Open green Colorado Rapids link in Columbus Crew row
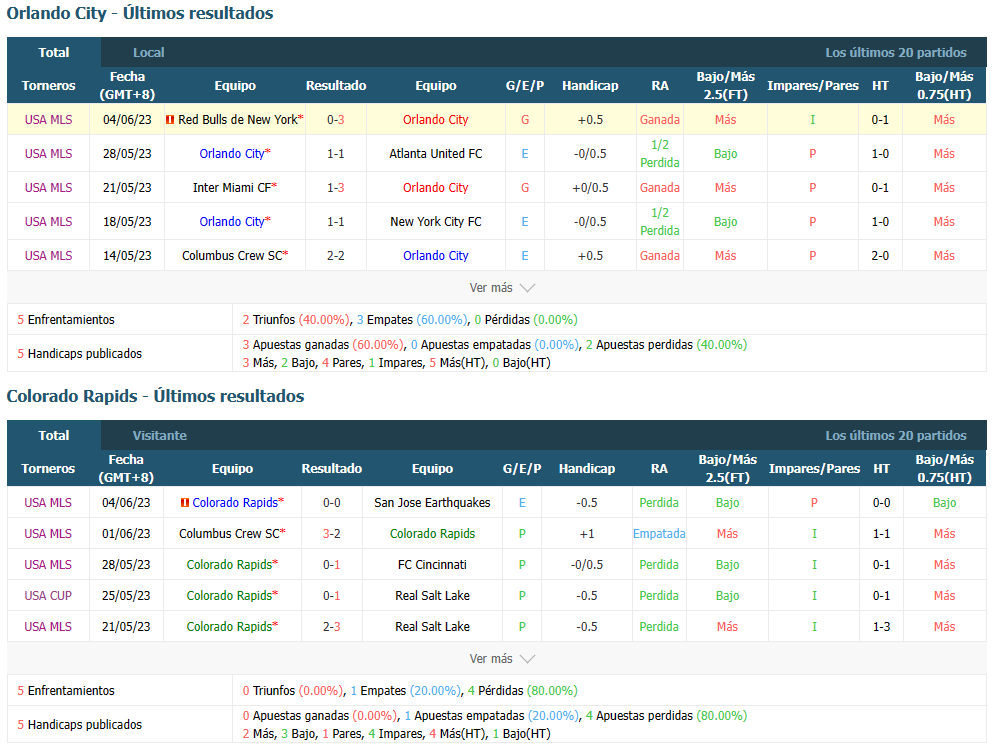 [432, 534]
